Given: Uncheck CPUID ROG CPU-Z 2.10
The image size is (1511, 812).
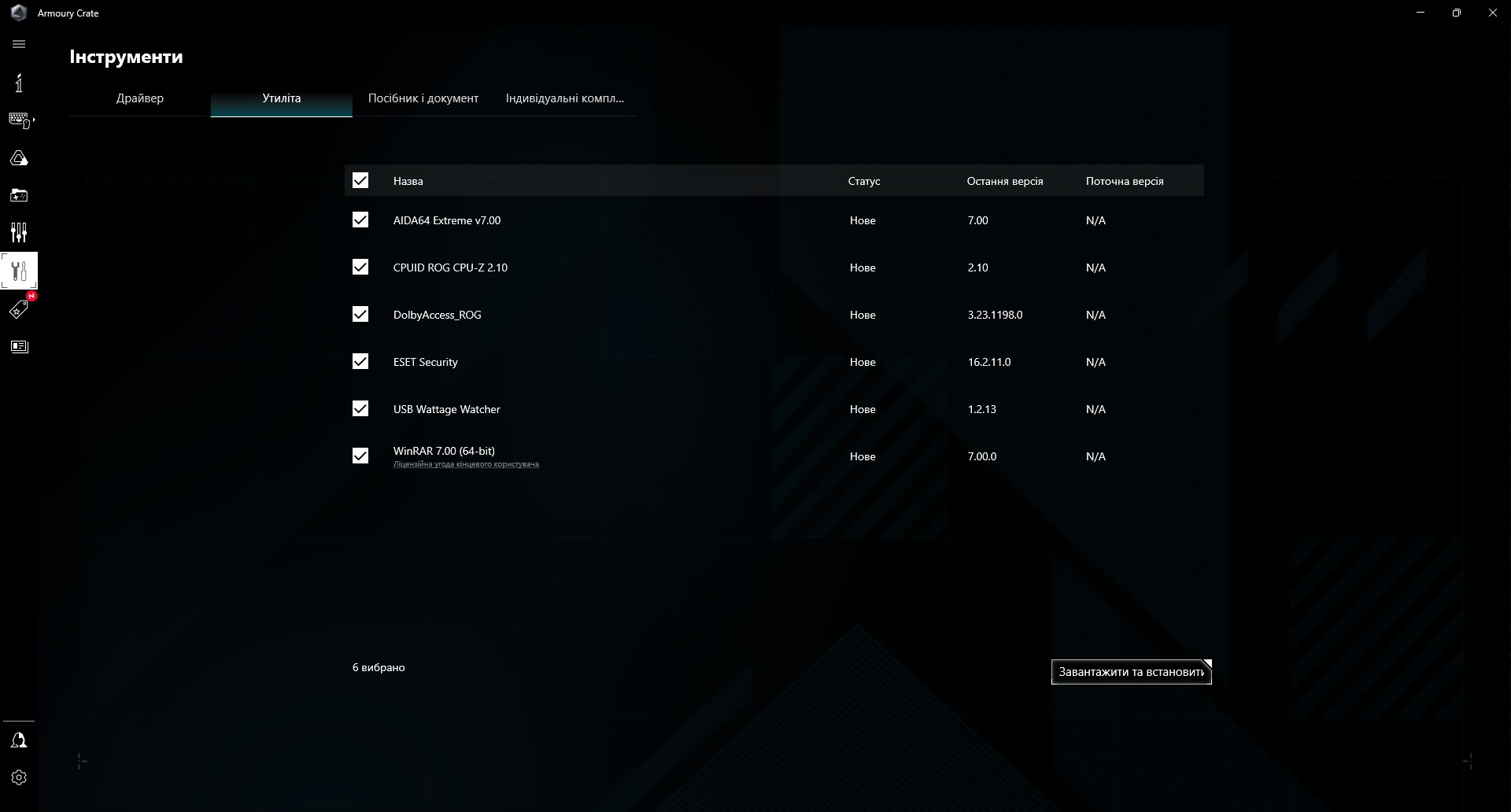Looking at the screenshot, I should 360,267.
